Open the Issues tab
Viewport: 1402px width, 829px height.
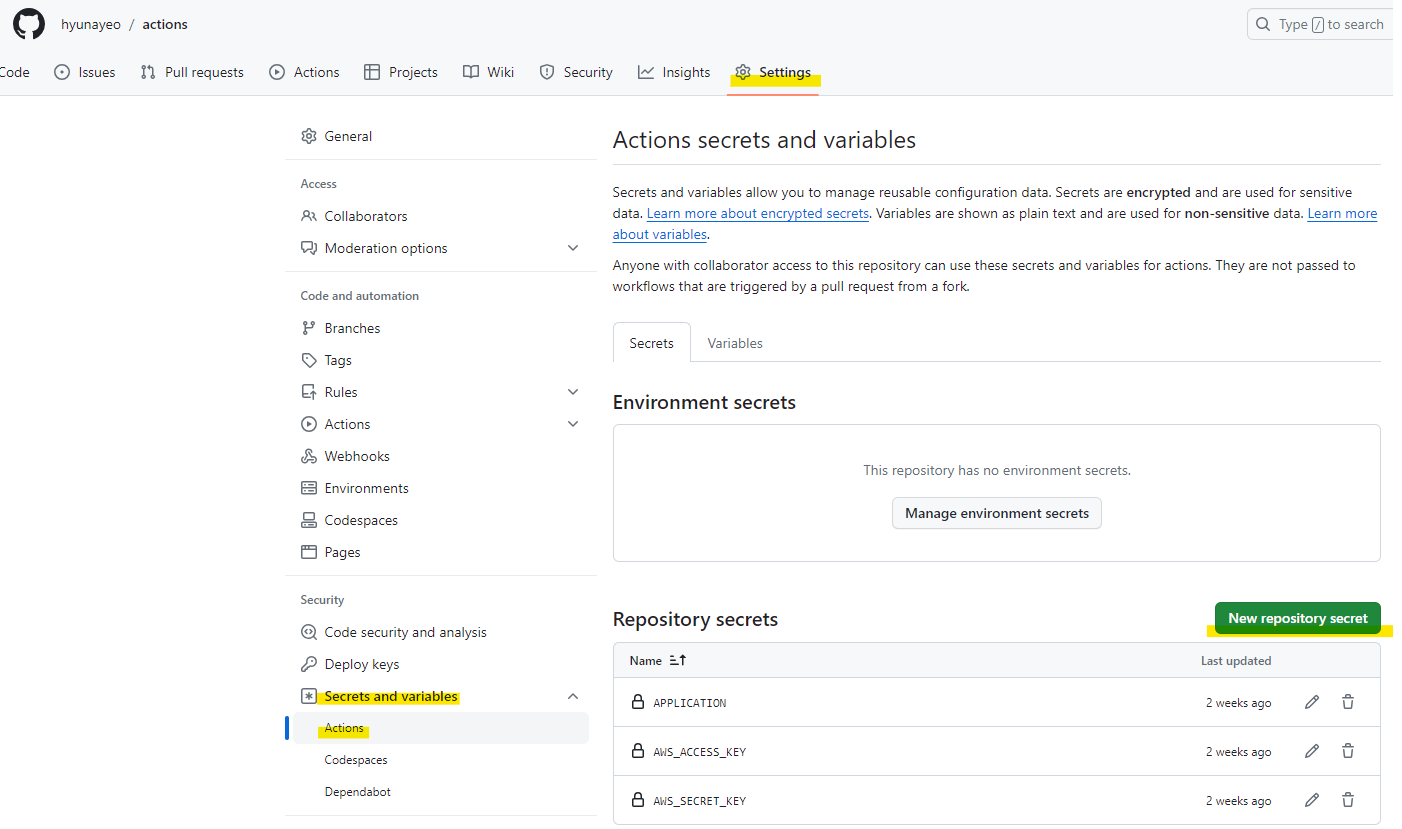85,72
